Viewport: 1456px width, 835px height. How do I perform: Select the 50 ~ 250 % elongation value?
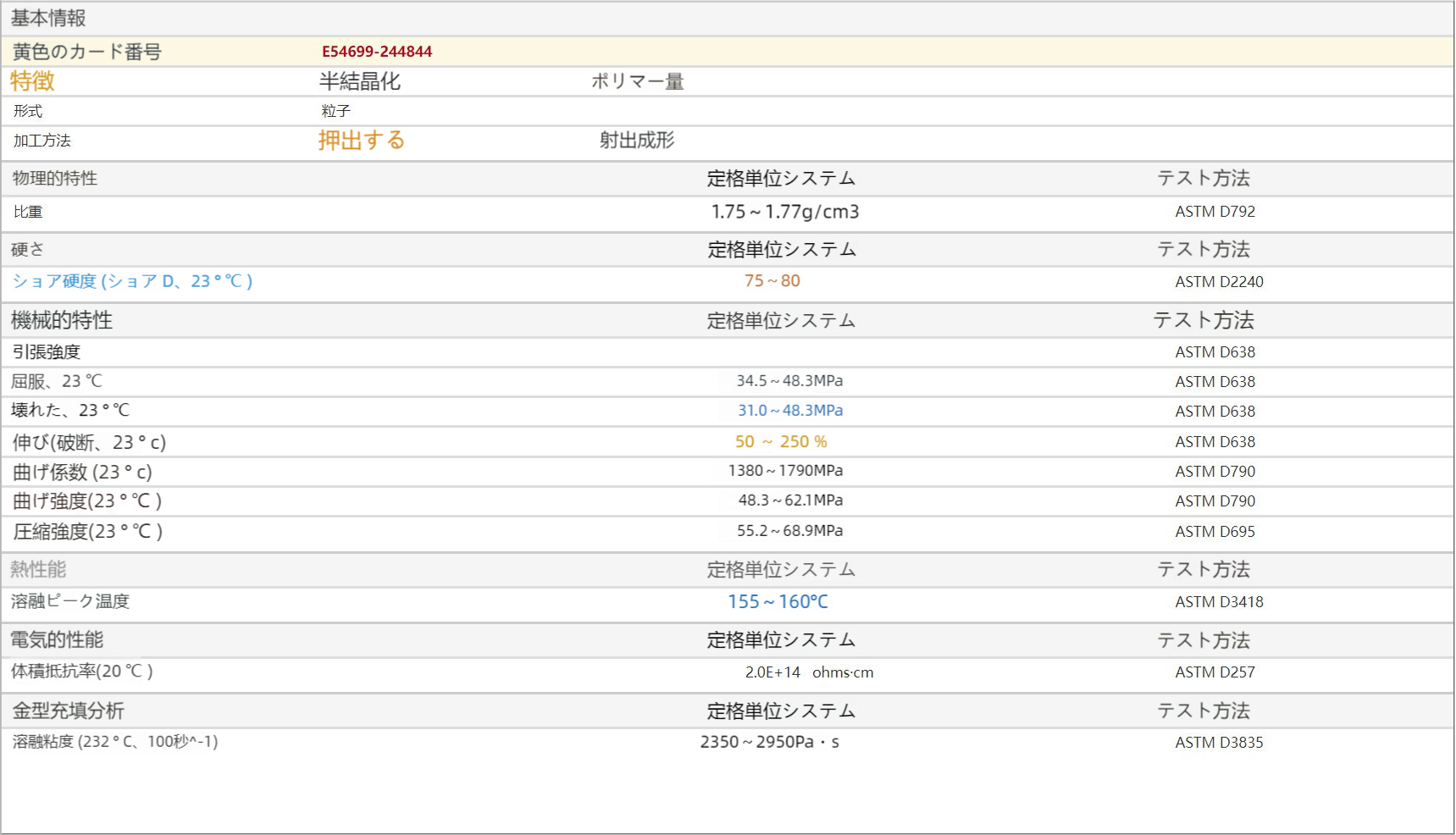(x=782, y=441)
